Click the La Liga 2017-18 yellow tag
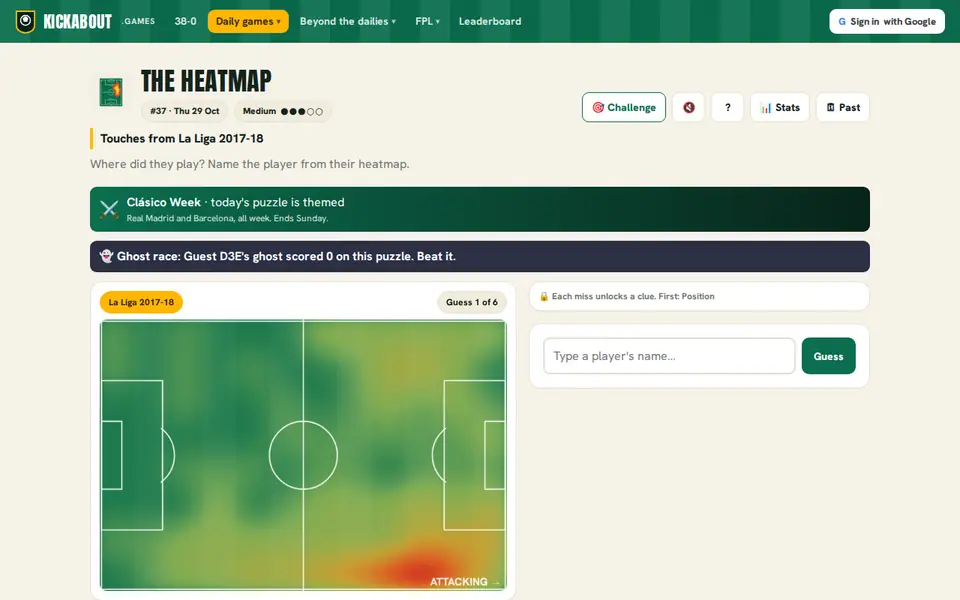This screenshot has width=960, height=600. tap(141, 302)
